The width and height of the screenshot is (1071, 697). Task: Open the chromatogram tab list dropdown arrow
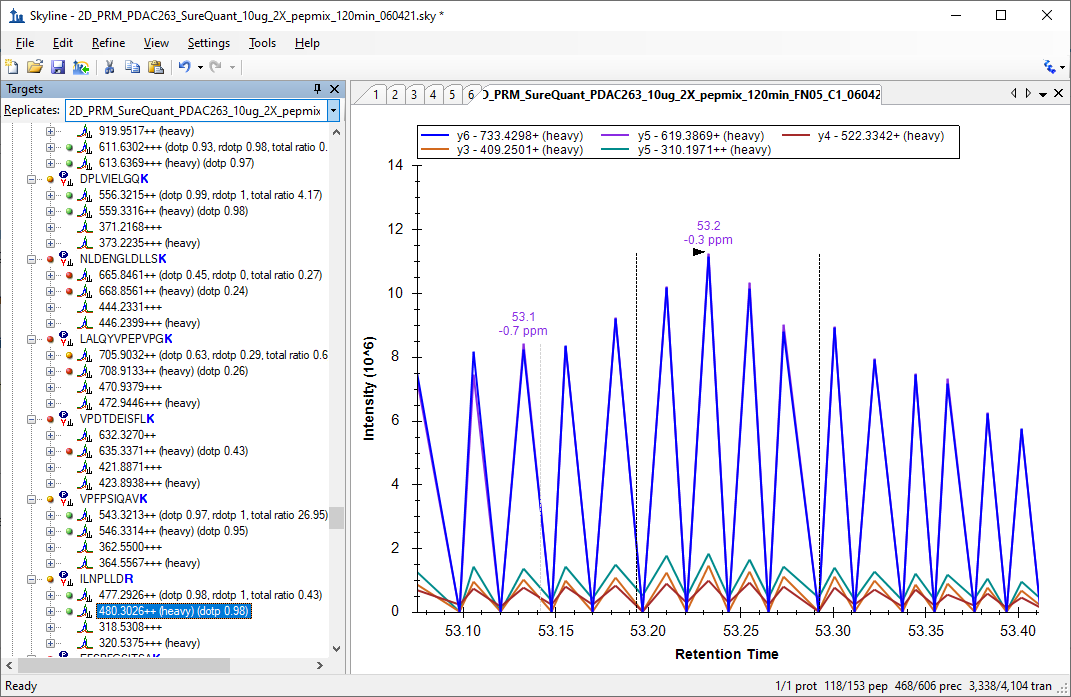[1043, 94]
